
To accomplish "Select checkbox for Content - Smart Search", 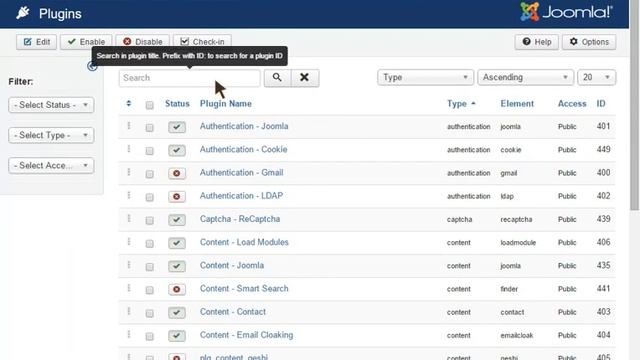I will (149, 290).
